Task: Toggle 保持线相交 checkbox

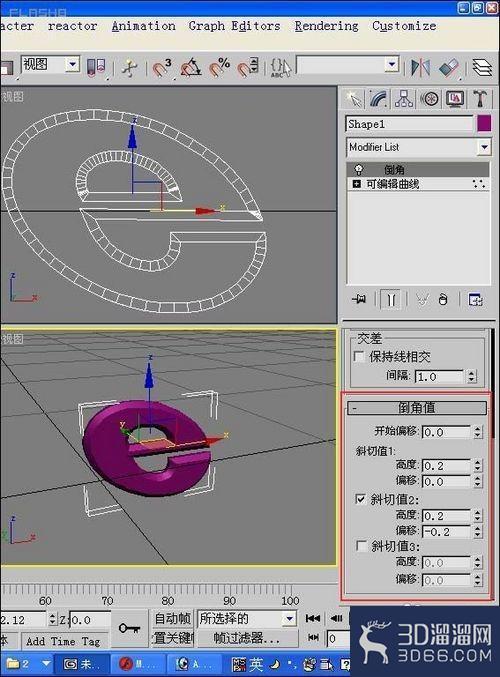Action: (x=359, y=357)
